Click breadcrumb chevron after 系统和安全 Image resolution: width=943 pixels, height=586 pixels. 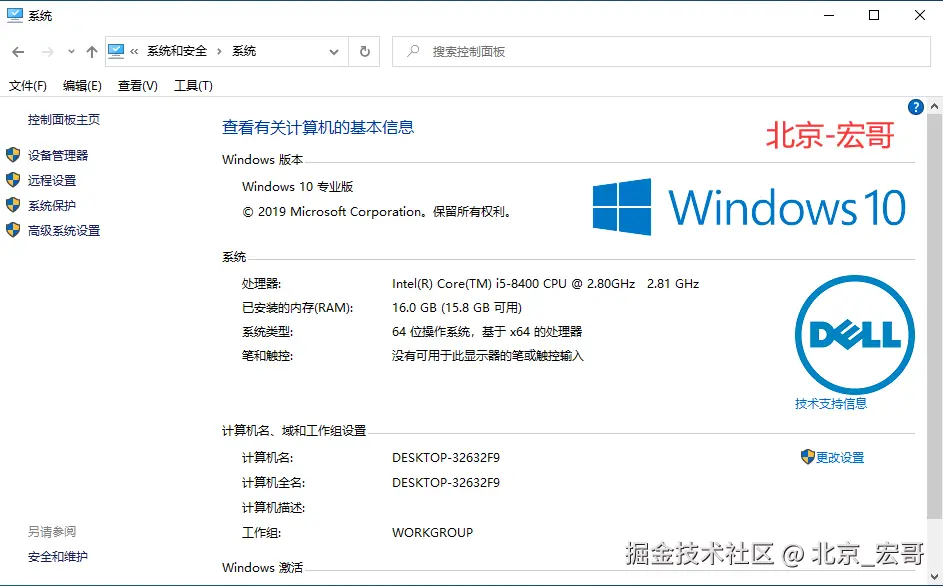(220, 52)
